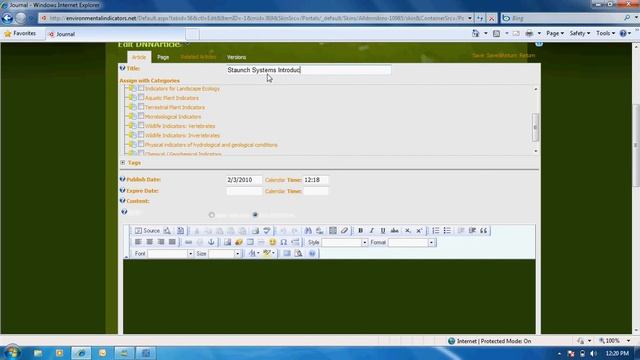
Task: Switch to the Article tab
Action: tap(139, 57)
